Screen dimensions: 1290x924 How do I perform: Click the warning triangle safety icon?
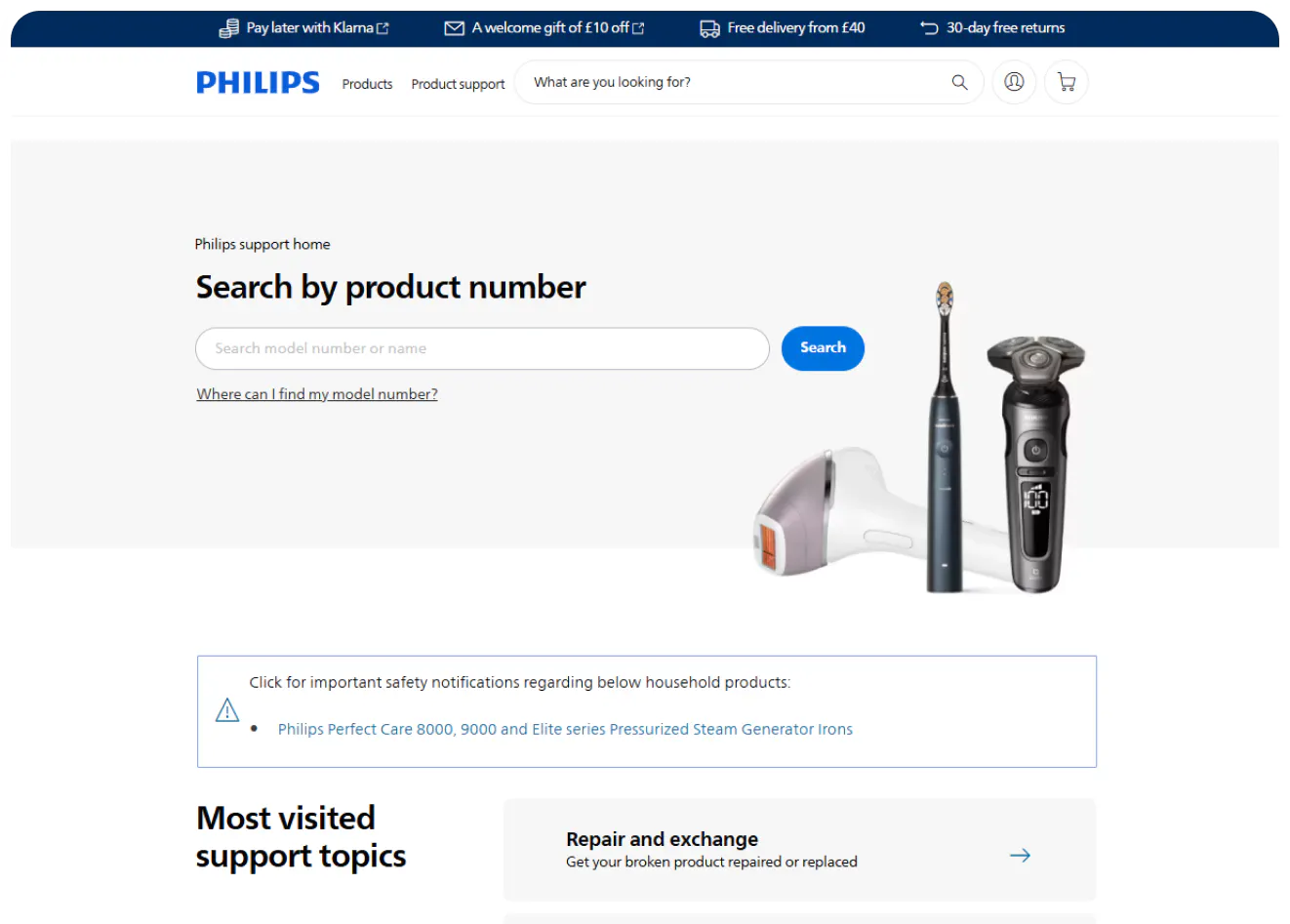227,710
